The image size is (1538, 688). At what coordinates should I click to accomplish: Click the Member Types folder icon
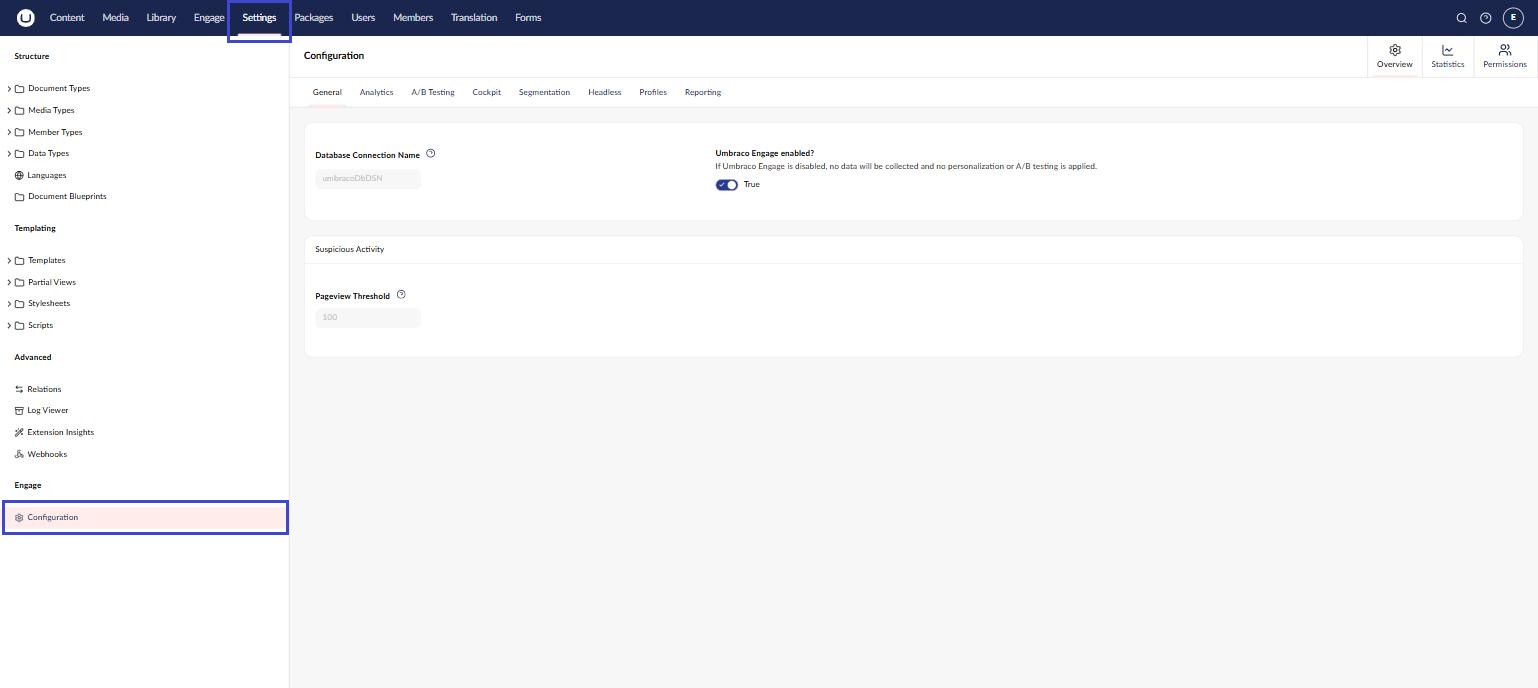[19, 132]
